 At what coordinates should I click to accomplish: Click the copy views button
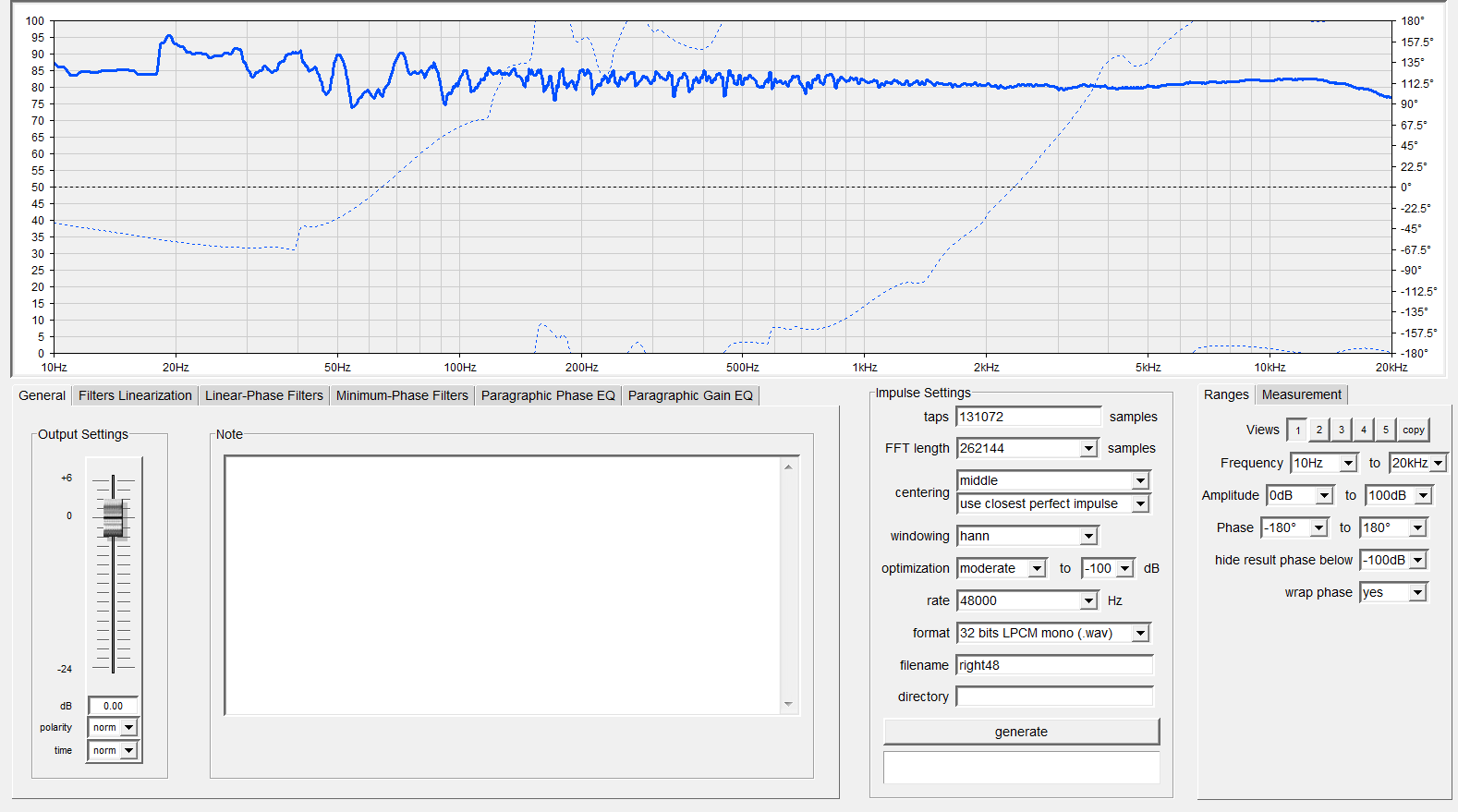tap(1414, 430)
